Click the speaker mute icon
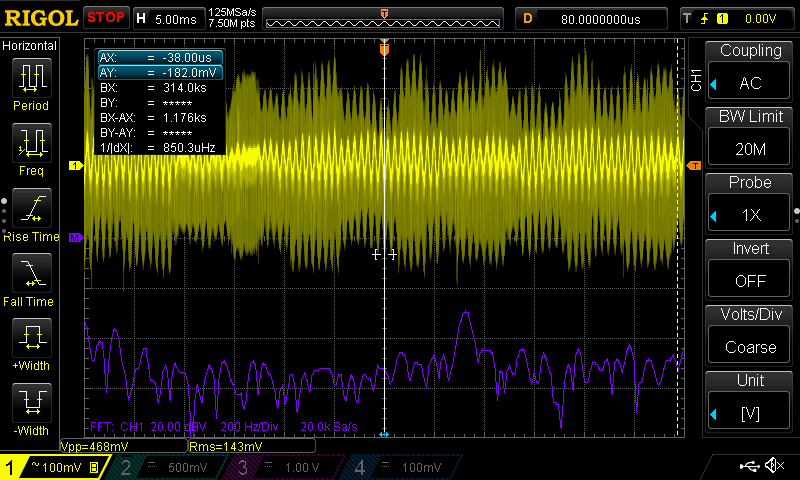 (773, 465)
